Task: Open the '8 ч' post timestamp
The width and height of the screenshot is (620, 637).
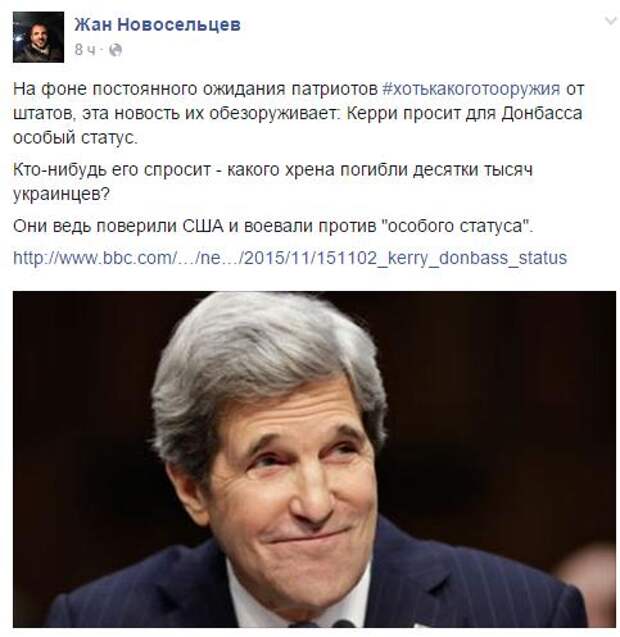Action: (x=85, y=50)
